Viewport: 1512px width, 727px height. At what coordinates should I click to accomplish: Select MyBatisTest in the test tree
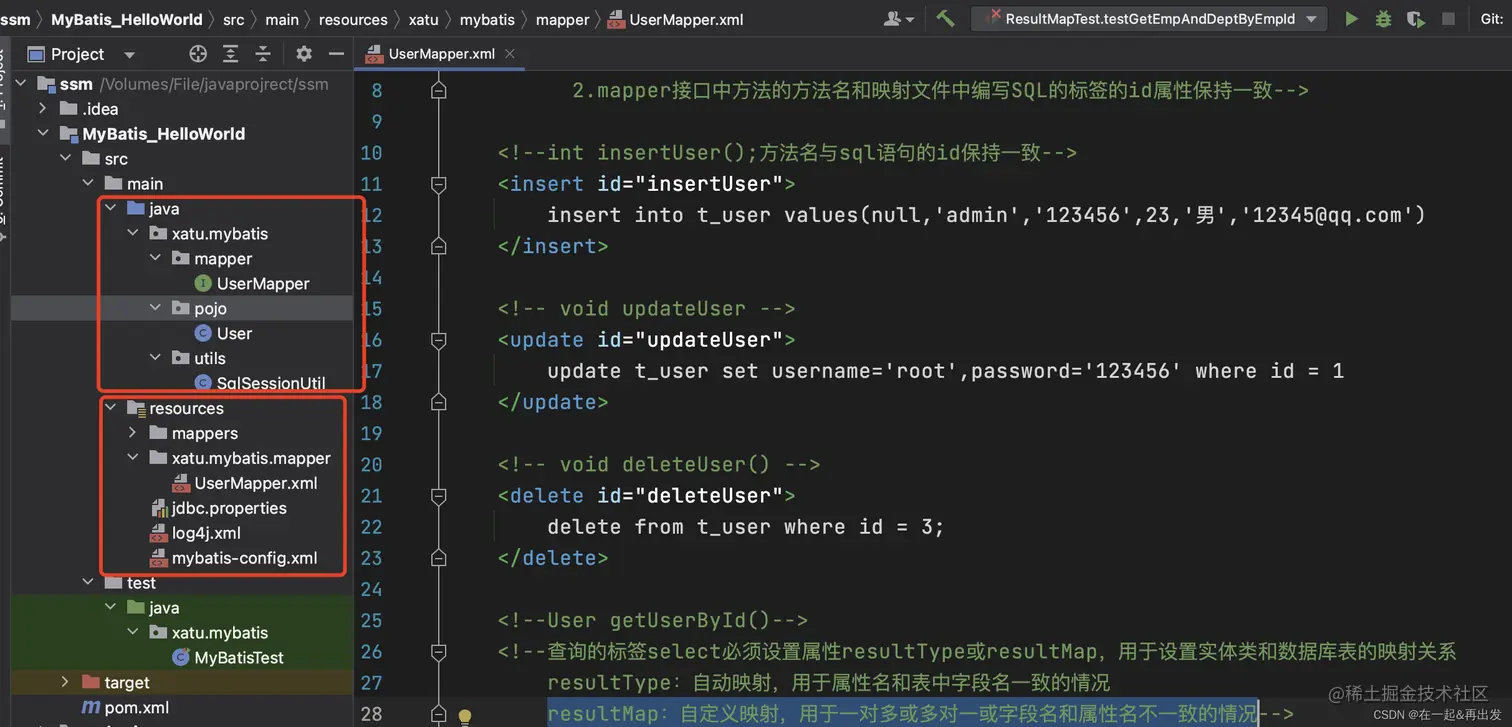239,658
